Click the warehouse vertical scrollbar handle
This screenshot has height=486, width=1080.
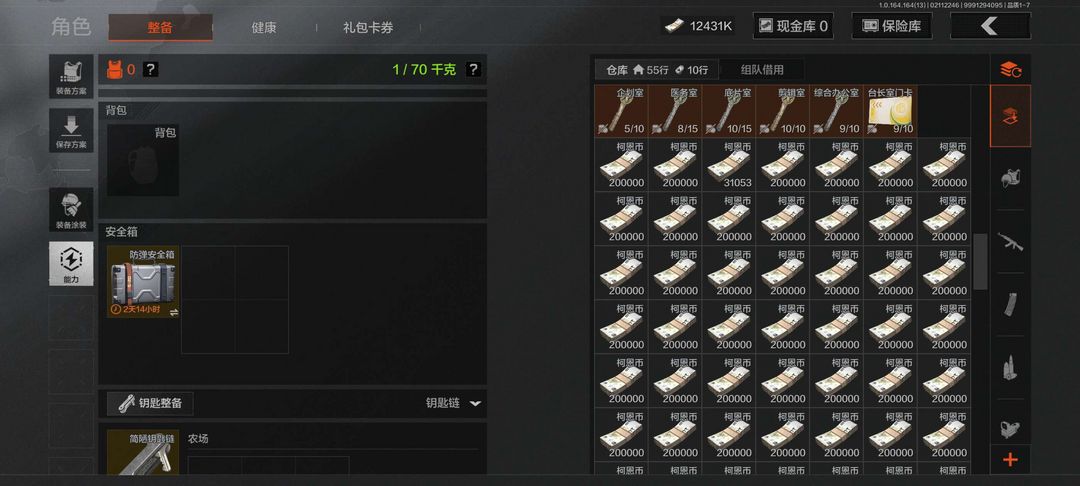click(x=980, y=262)
